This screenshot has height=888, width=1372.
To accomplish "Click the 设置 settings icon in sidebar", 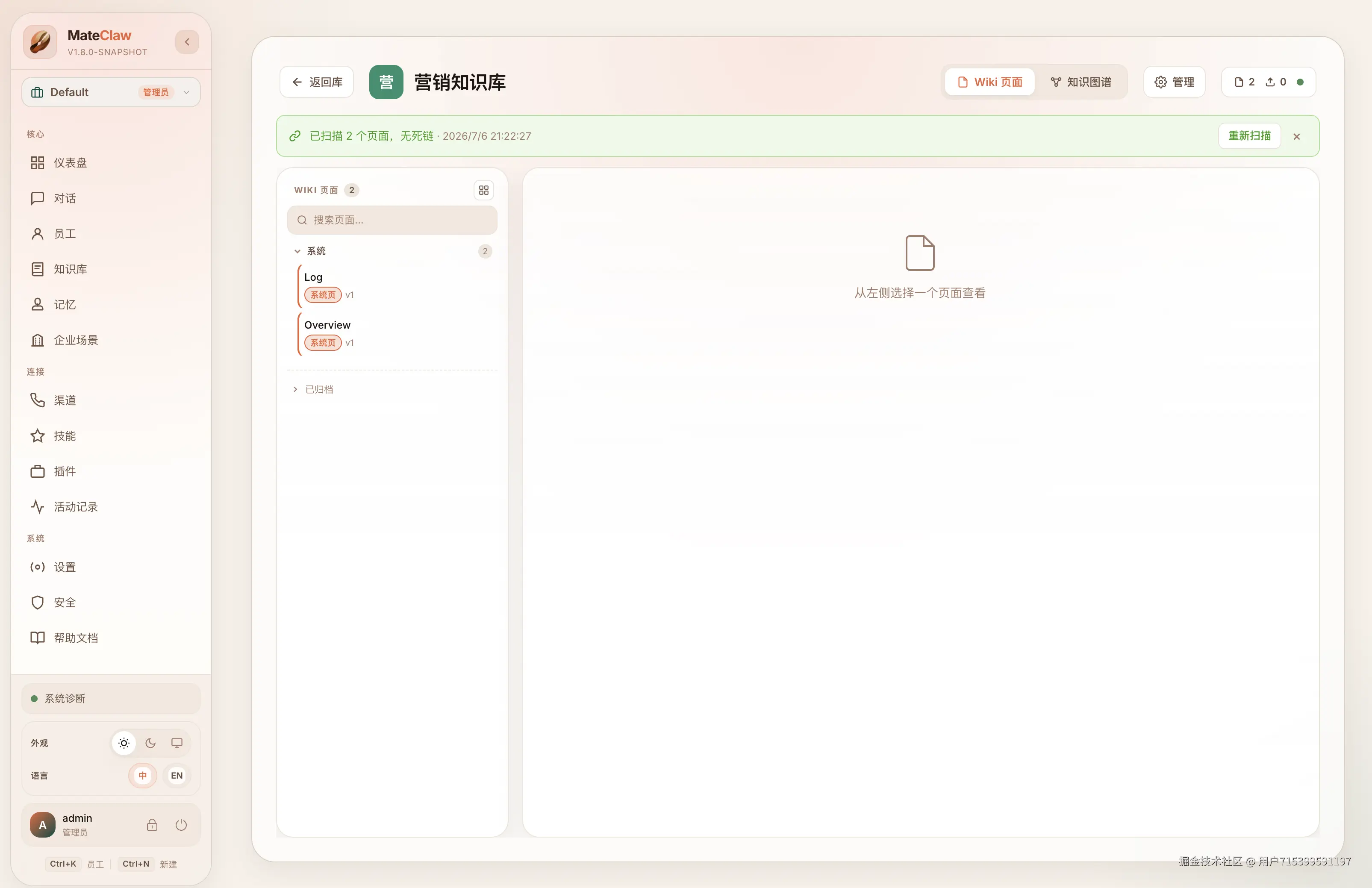I will pyautogui.click(x=38, y=567).
